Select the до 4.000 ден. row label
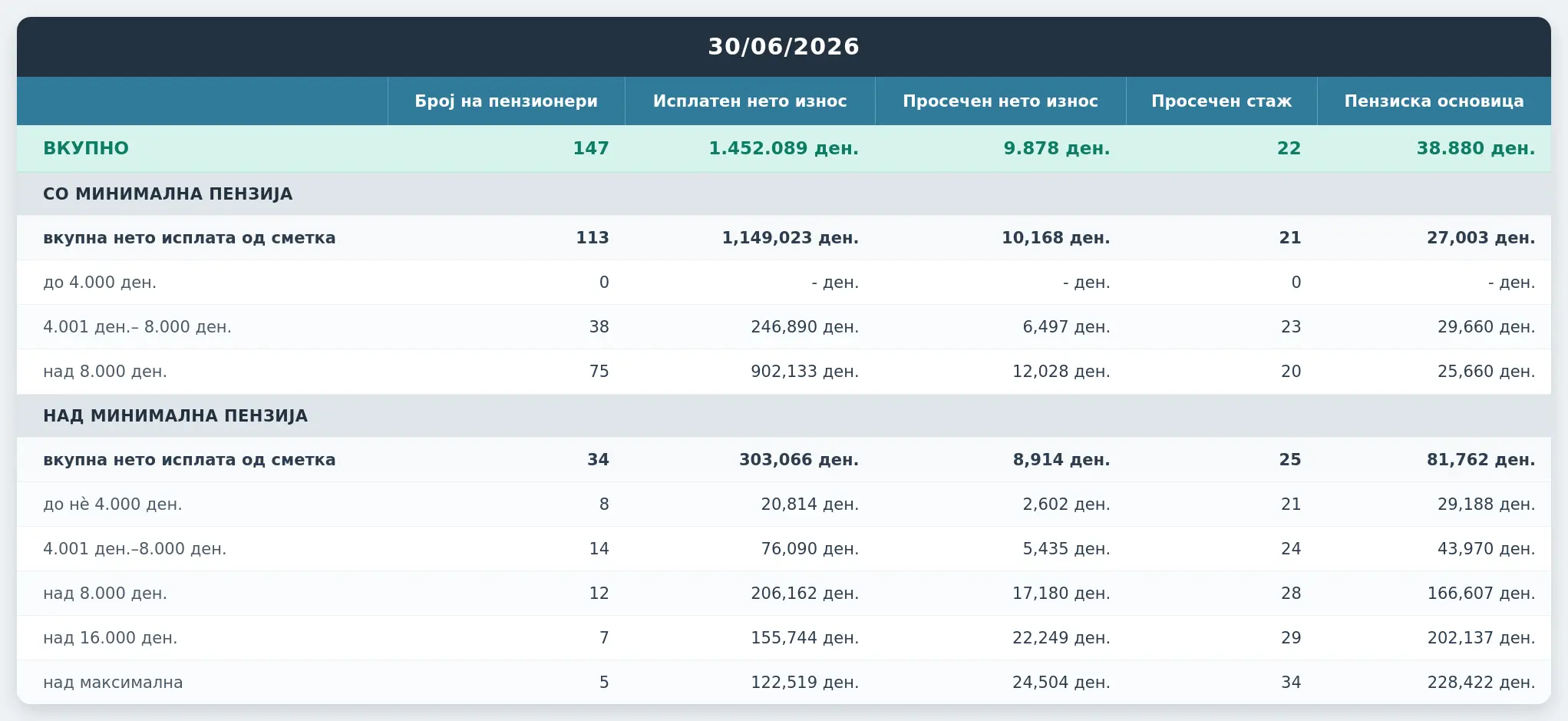The height and width of the screenshot is (721, 1568). click(100, 283)
